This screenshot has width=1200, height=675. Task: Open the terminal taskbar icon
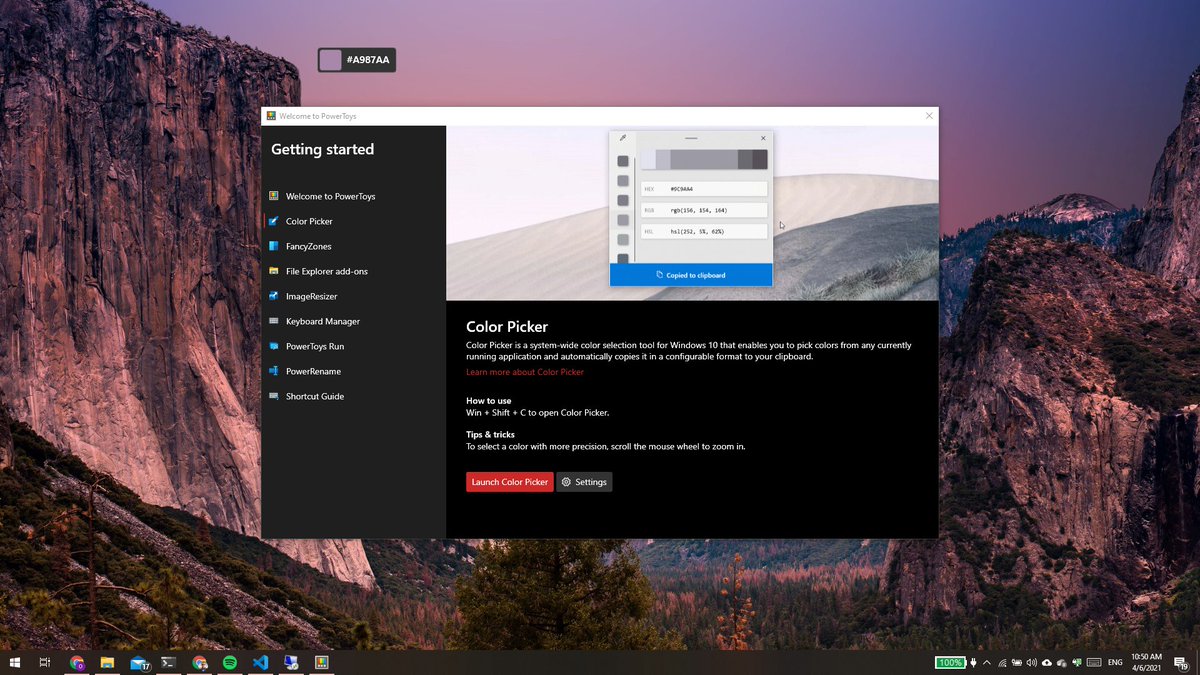coord(169,663)
